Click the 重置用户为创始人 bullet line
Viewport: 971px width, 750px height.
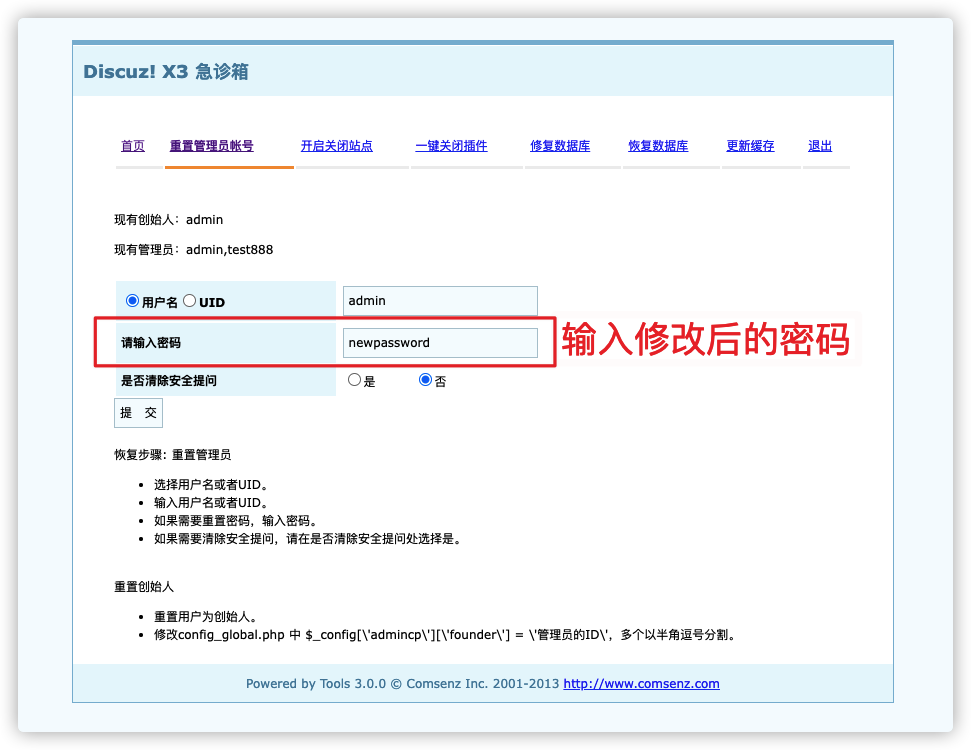pyautogui.click(x=206, y=617)
